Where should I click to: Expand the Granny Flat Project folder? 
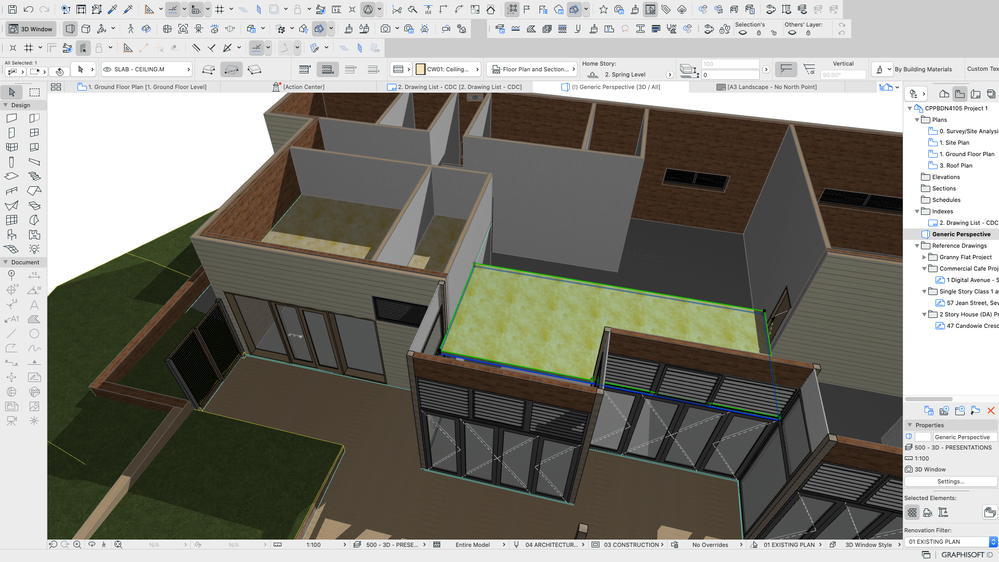924,257
